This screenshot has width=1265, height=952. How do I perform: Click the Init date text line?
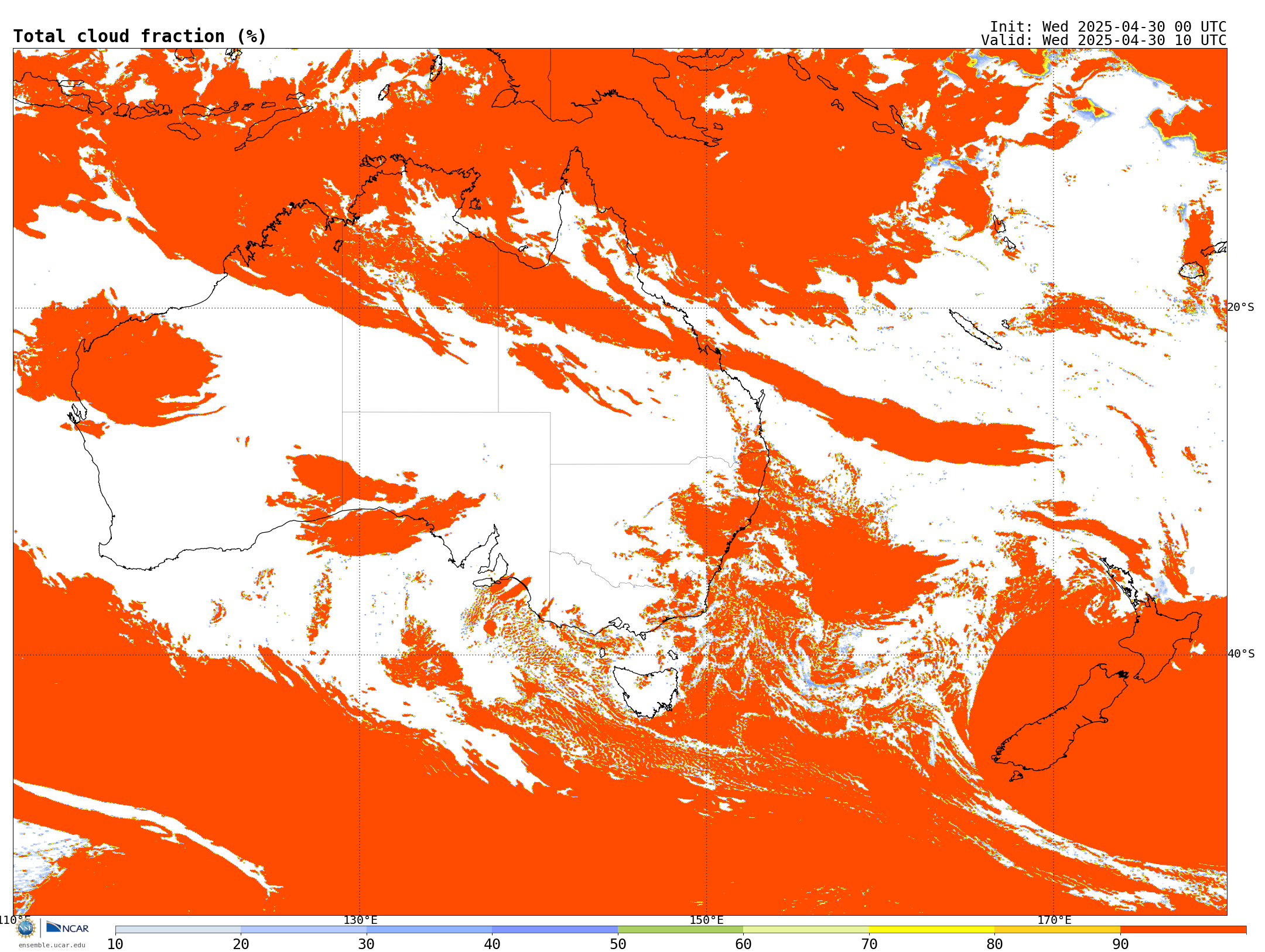1108,27
